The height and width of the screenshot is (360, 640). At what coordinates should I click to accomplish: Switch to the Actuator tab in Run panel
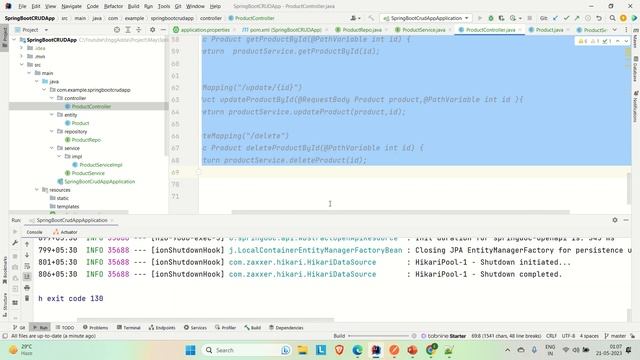coord(65,232)
